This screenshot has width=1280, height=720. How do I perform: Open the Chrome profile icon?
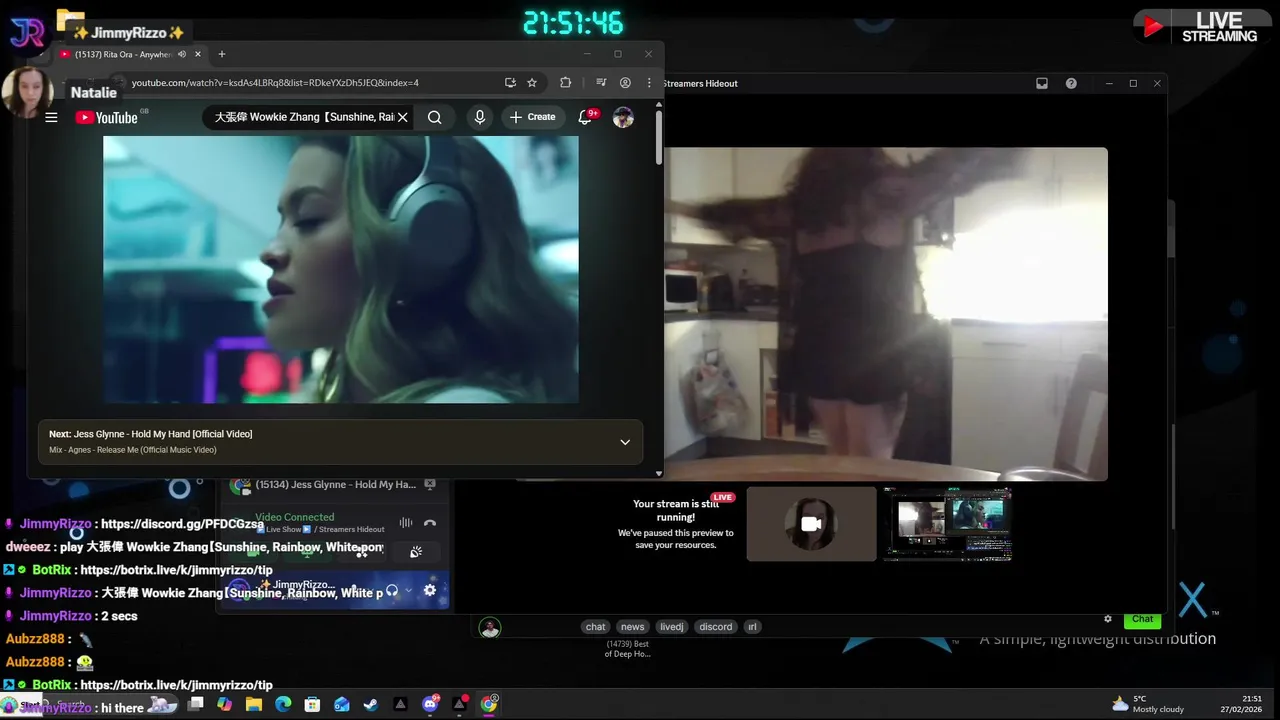(x=625, y=83)
